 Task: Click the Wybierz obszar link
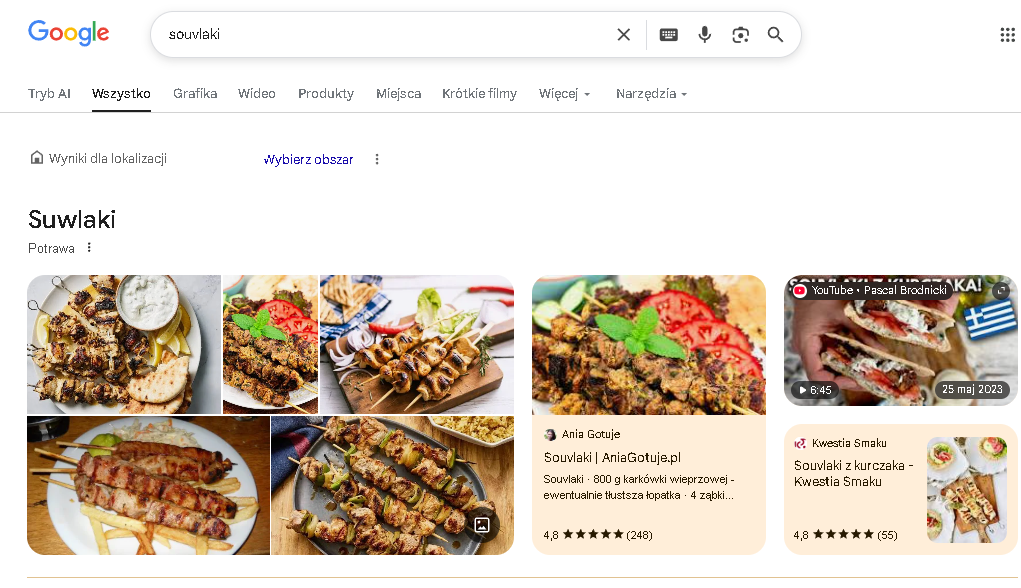point(309,160)
